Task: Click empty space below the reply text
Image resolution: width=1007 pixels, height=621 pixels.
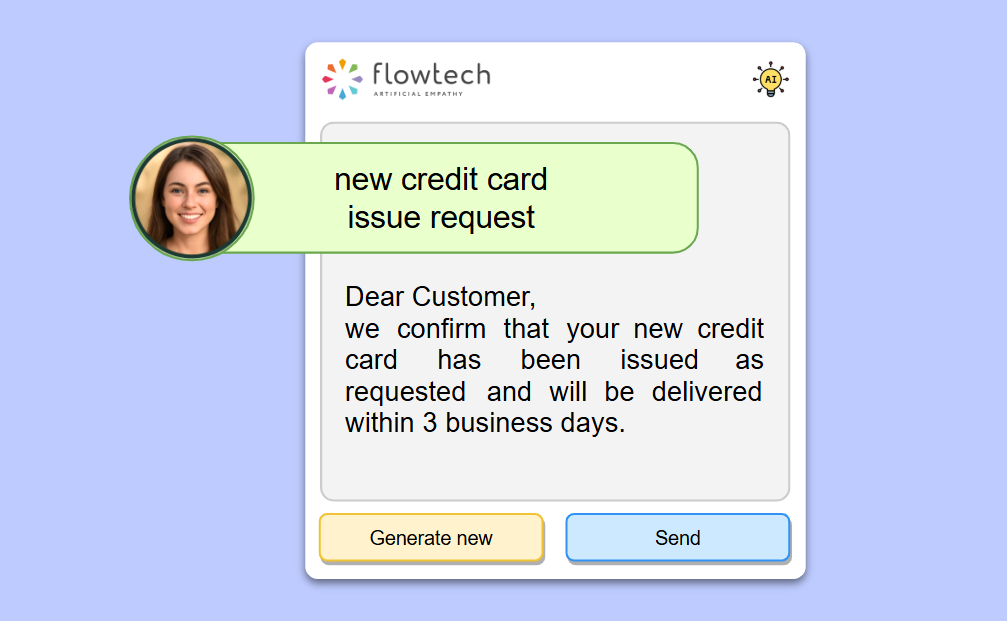Action: [554, 468]
